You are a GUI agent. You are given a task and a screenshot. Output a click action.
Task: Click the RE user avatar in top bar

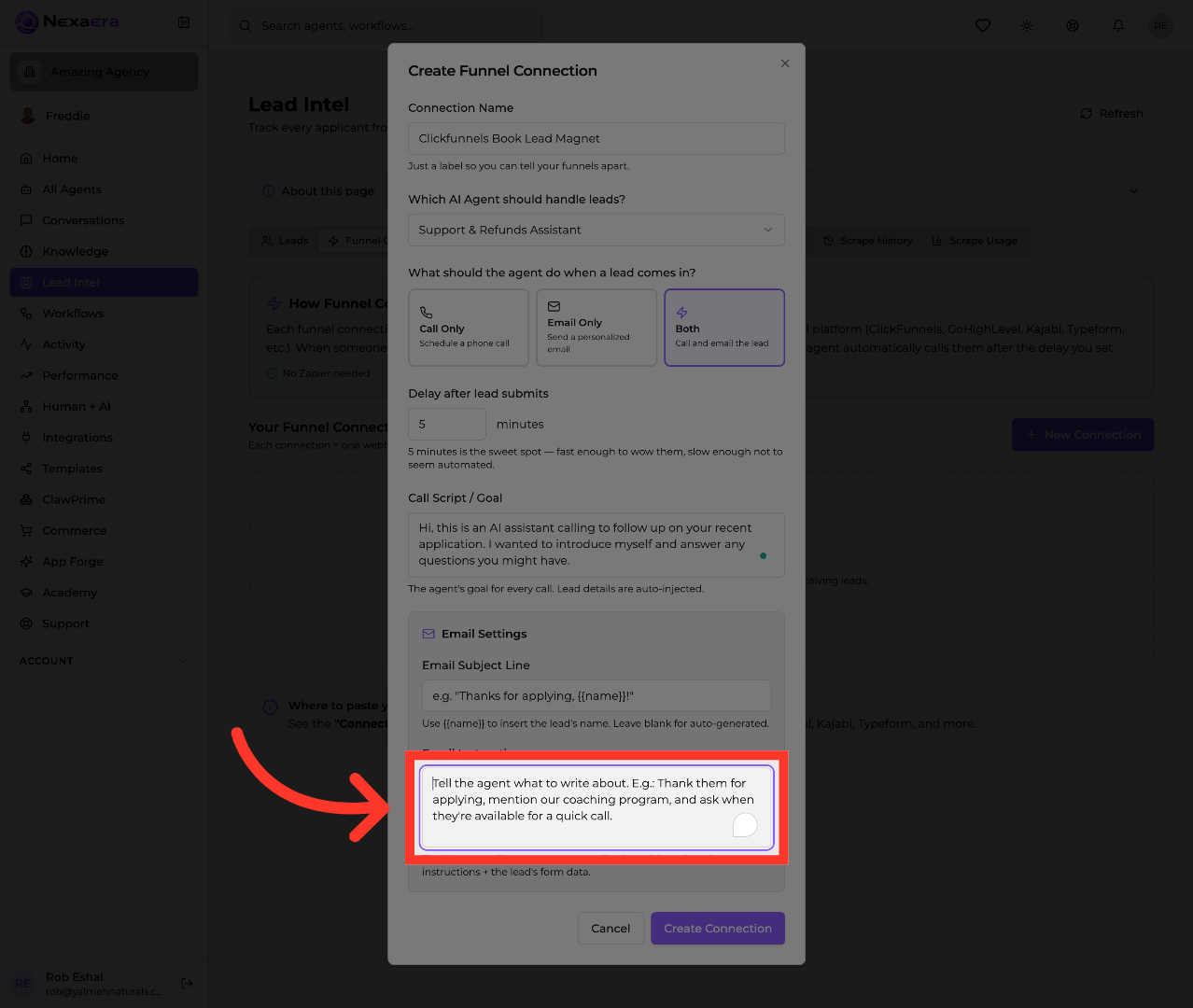tap(1160, 25)
